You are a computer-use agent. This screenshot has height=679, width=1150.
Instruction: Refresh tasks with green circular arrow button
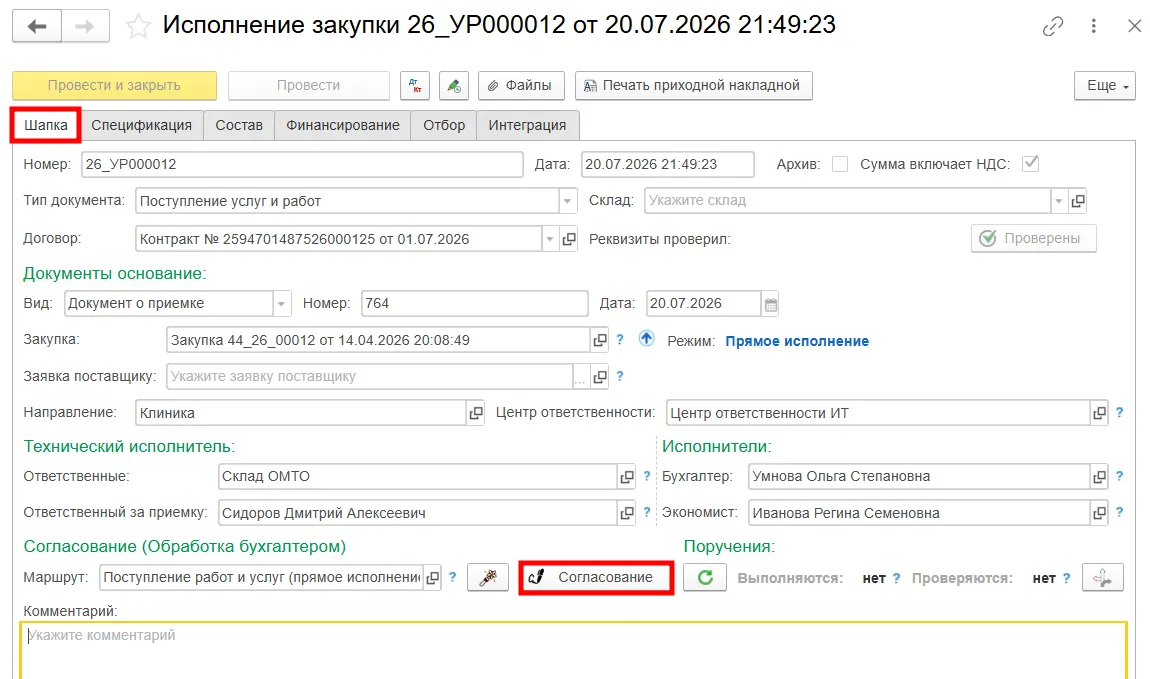coord(705,578)
